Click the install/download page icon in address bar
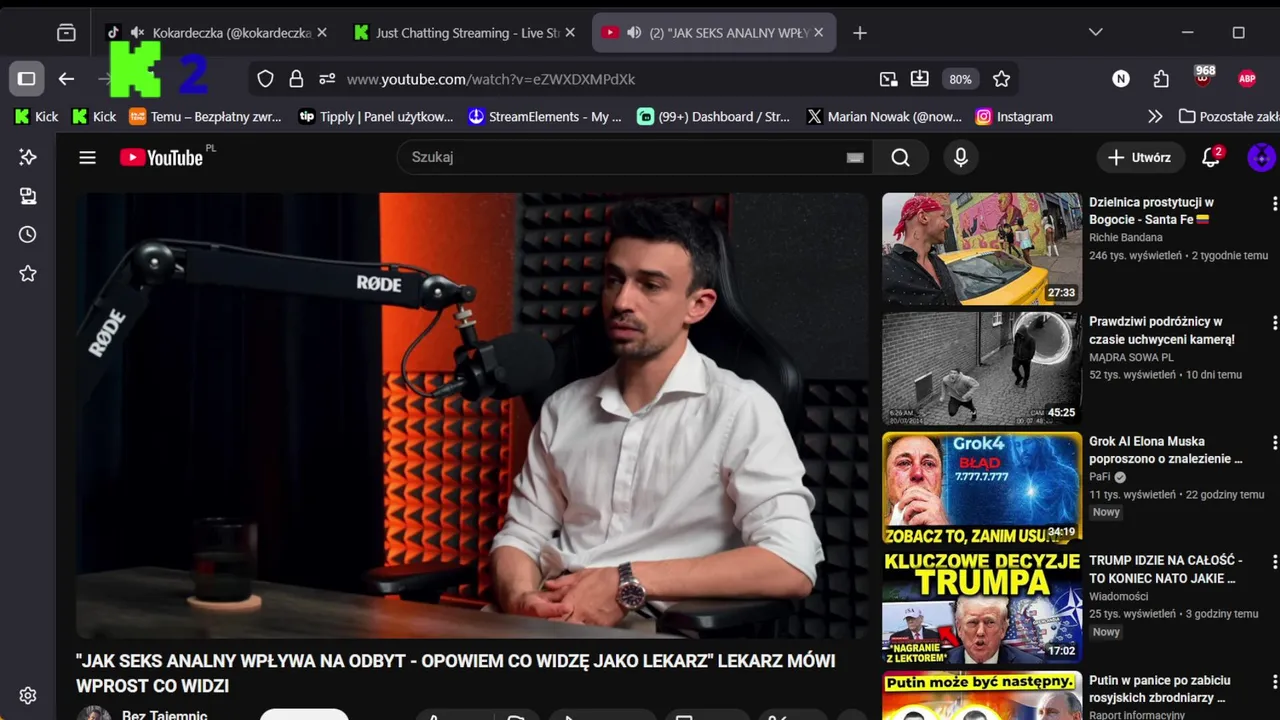 (920, 79)
